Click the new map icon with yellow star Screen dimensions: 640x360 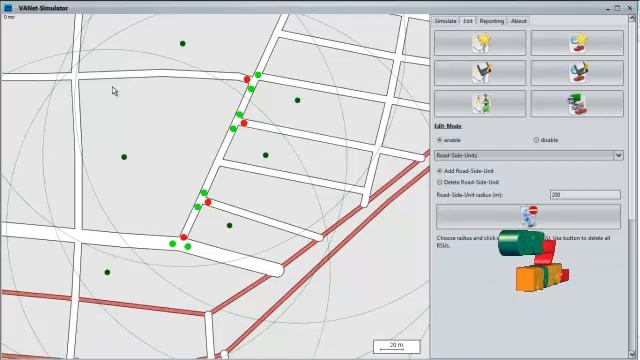coord(480,43)
